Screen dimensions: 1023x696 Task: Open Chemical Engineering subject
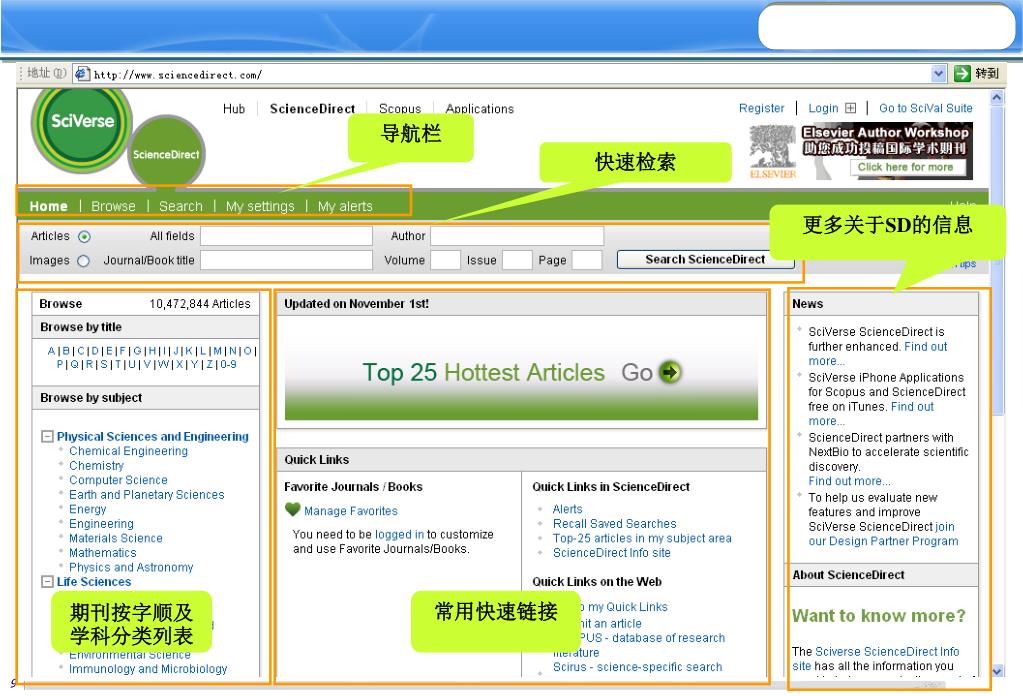point(129,451)
